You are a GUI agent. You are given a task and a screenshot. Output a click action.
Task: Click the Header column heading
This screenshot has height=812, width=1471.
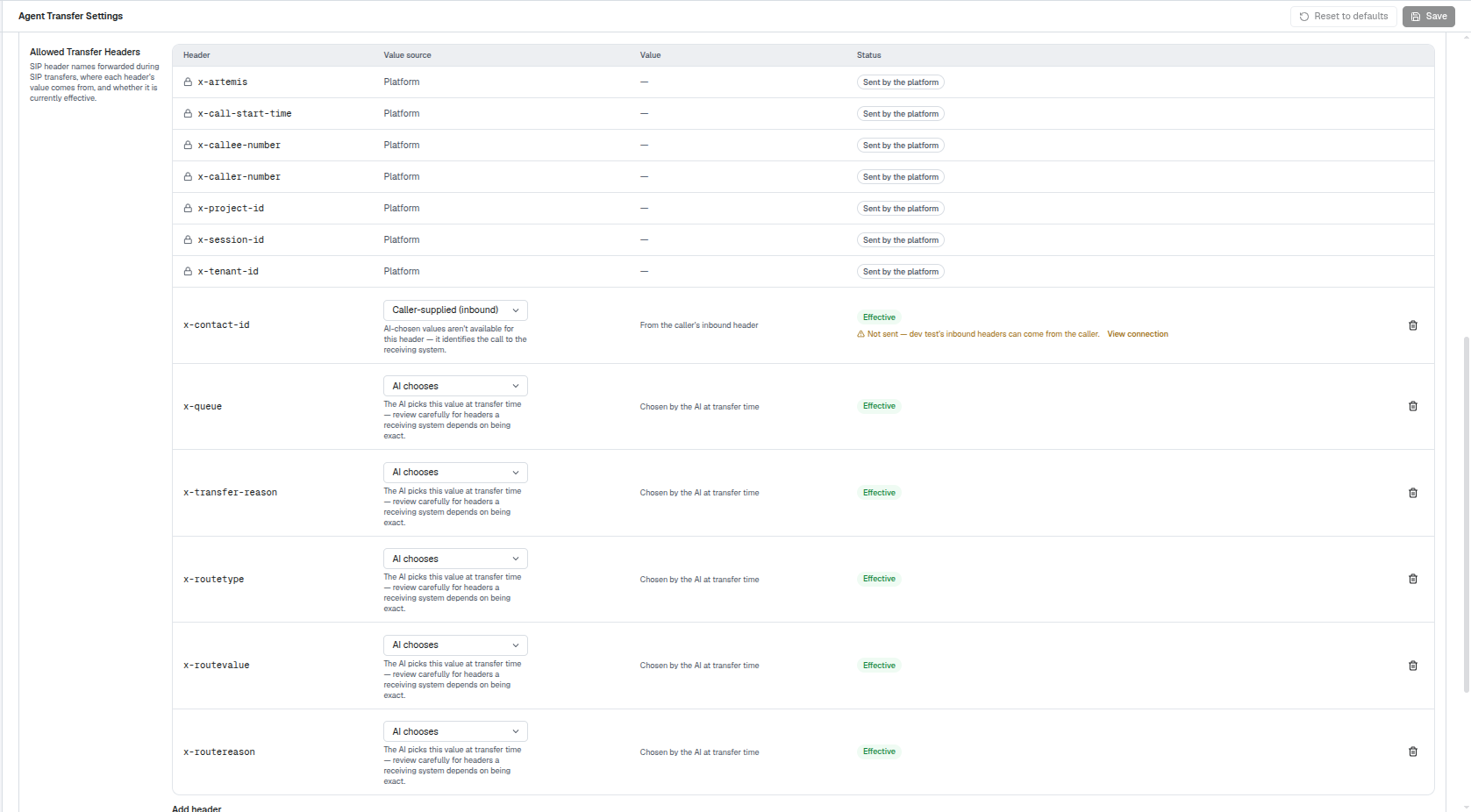pyautogui.click(x=196, y=55)
